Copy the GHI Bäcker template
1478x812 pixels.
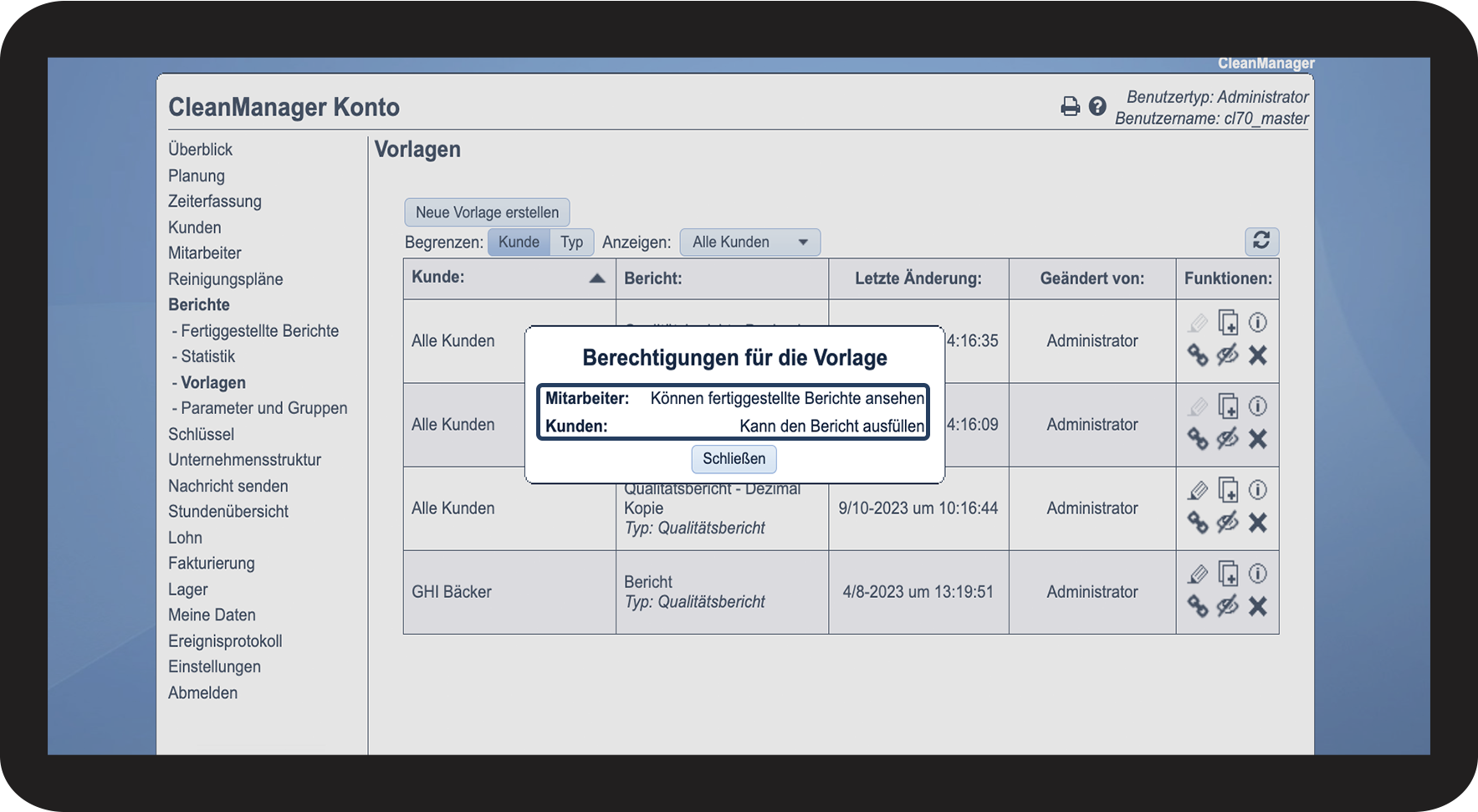click(1228, 574)
